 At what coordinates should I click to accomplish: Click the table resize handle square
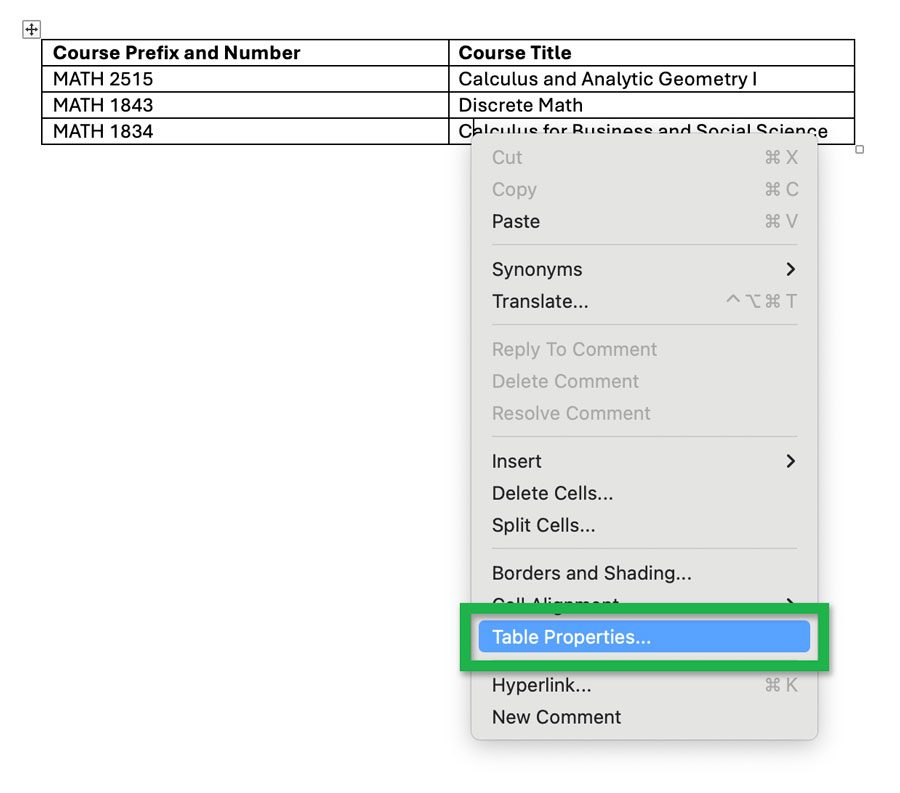(859, 147)
